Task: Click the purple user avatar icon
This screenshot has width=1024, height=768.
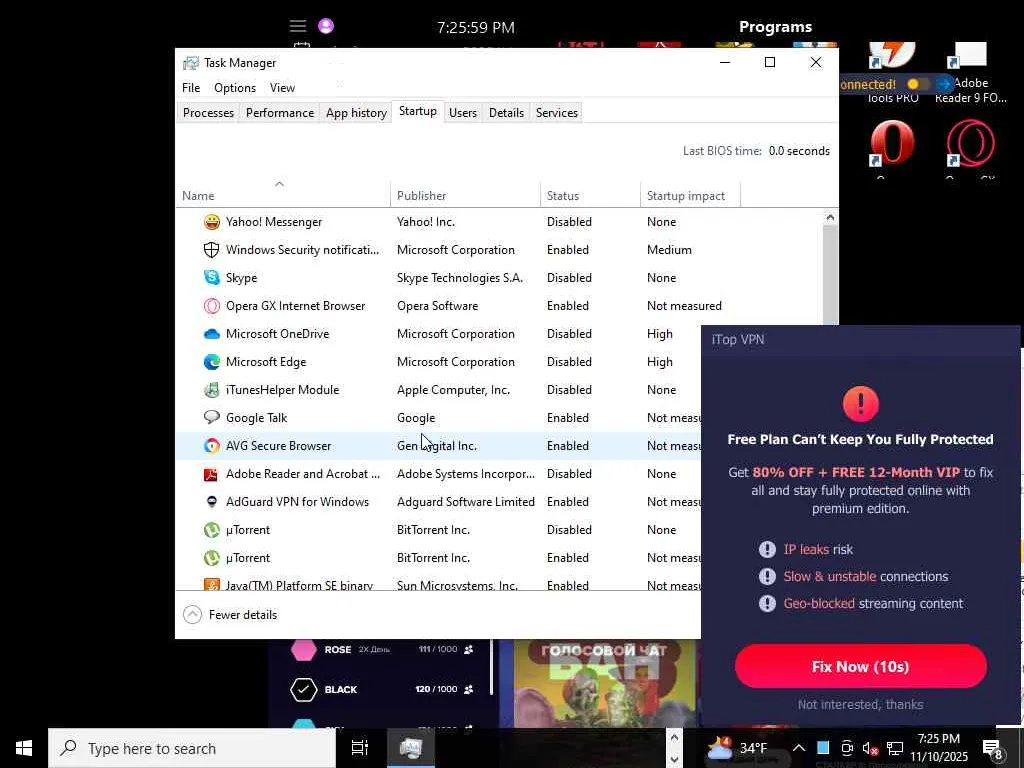Action: (326, 26)
